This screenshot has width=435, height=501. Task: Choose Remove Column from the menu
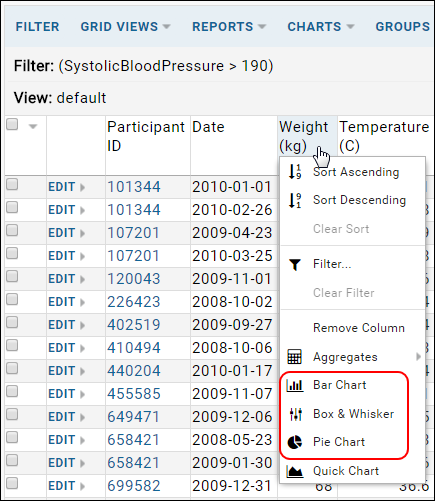(359, 328)
